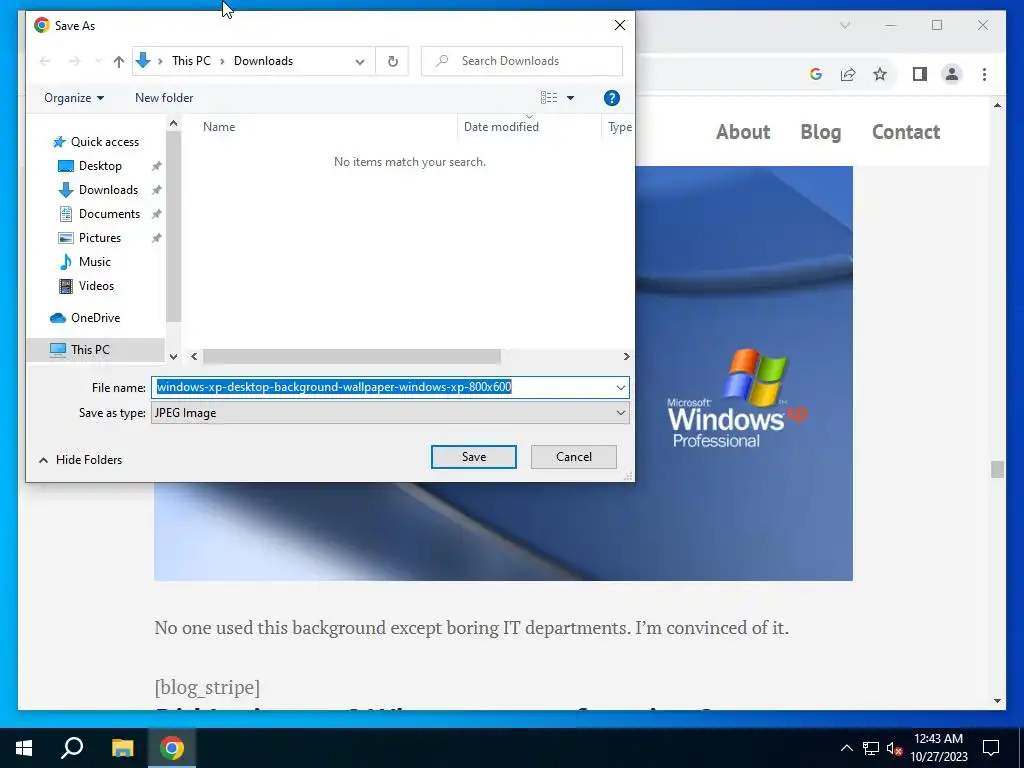
Task: Click the Save button
Action: click(x=473, y=457)
